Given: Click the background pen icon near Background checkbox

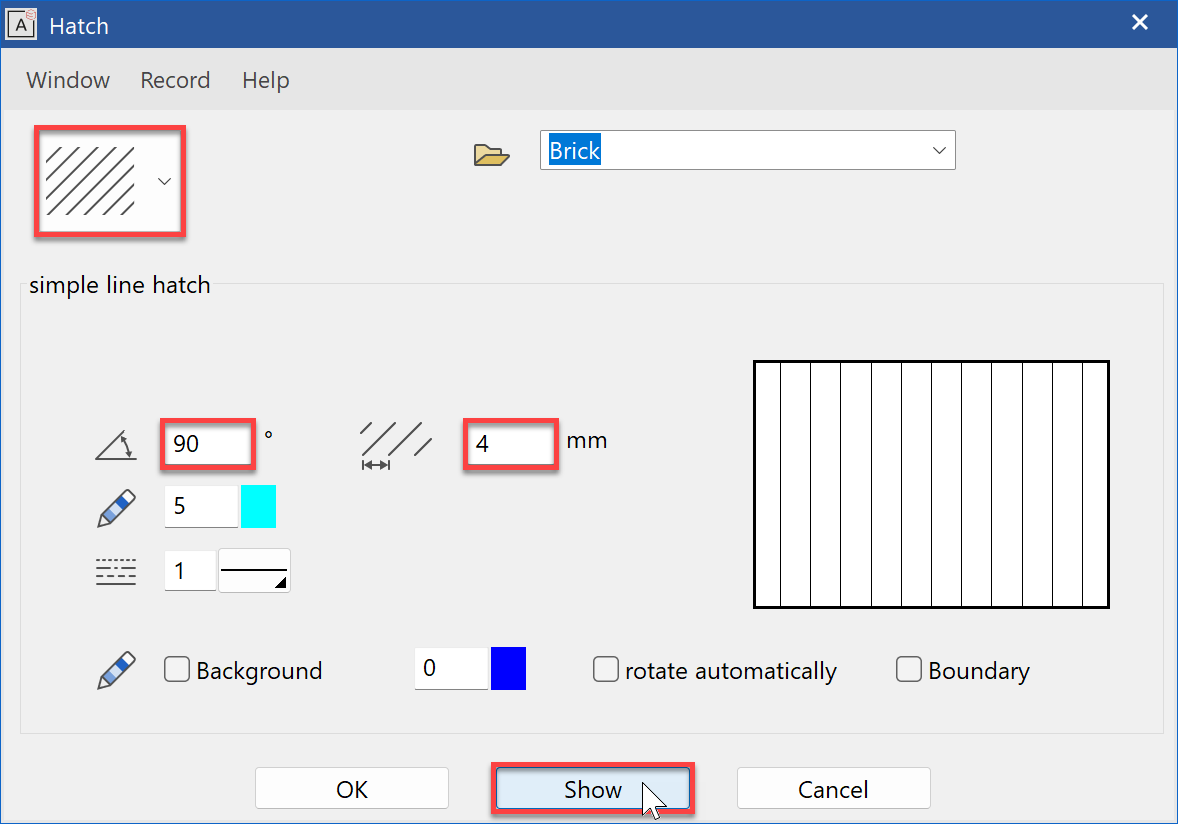Looking at the screenshot, I should click(x=115, y=669).
